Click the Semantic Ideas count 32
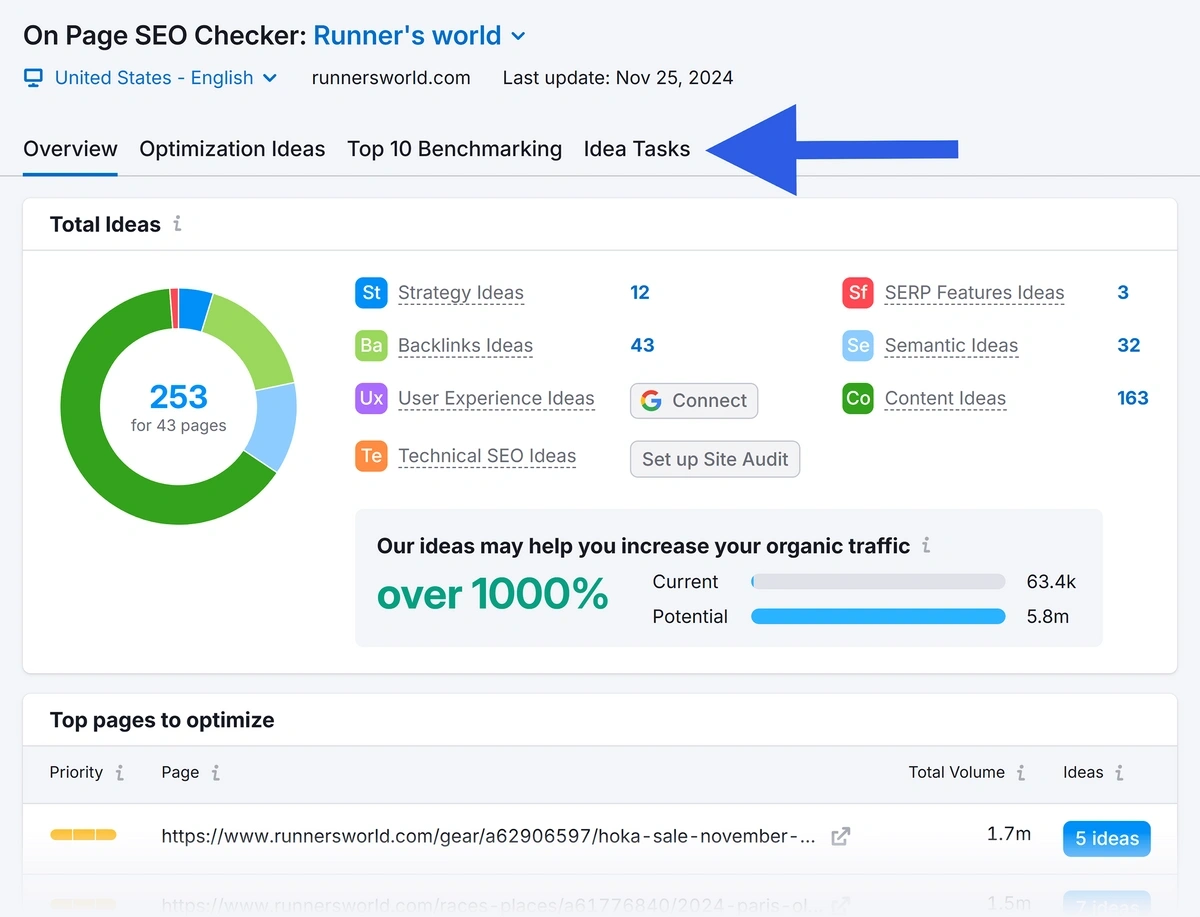1200x917 pixels. coord(1129,346)
